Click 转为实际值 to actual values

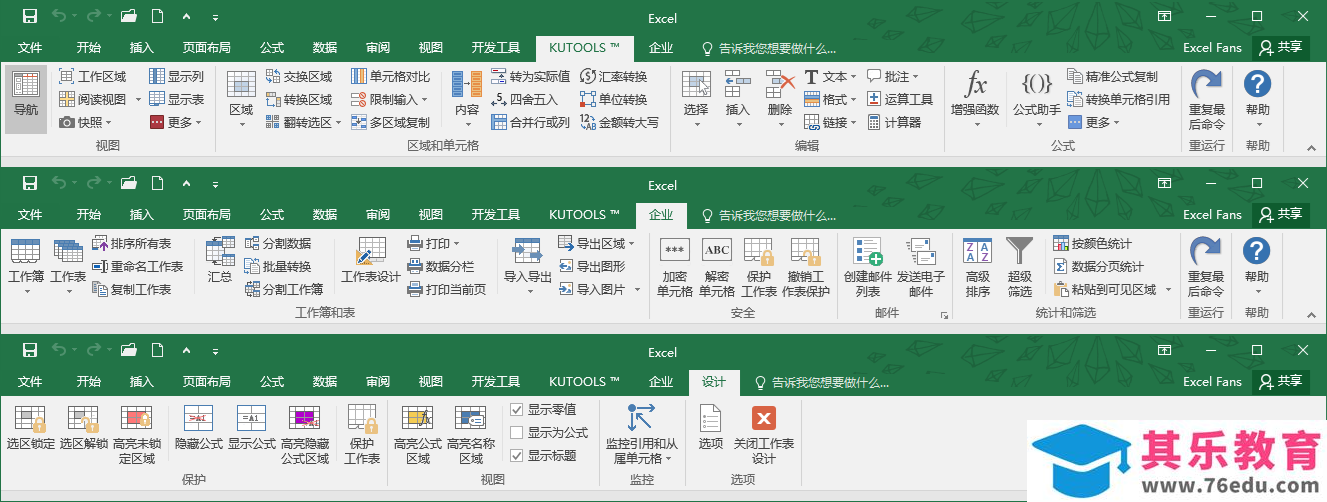point(531,76)
